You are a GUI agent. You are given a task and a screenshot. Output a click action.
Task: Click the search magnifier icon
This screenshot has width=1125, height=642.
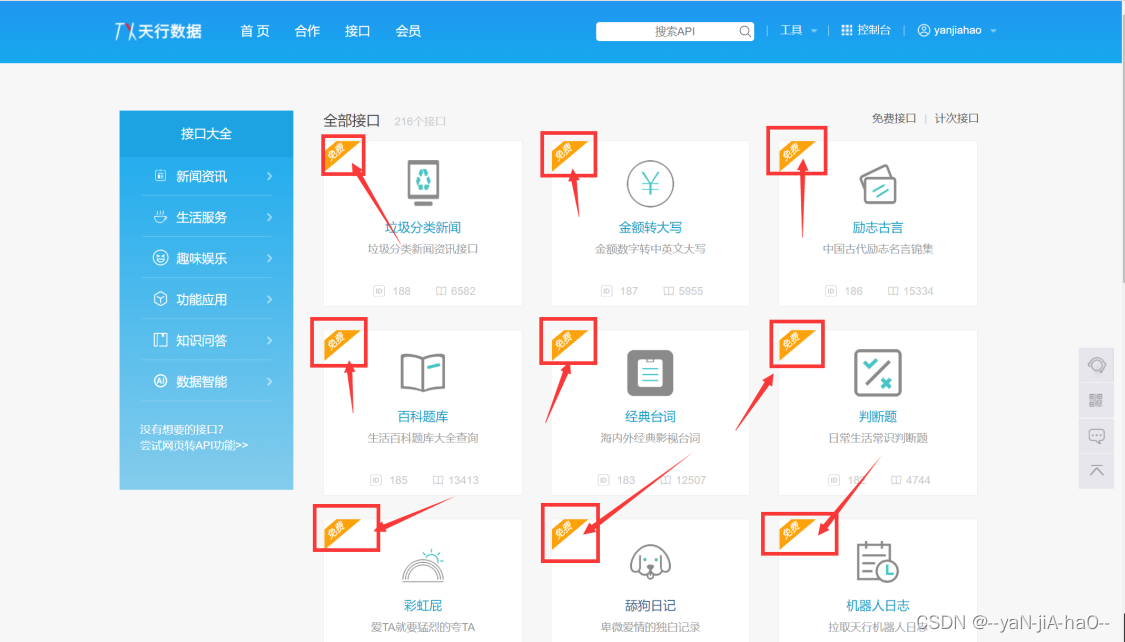click(745, 32)
